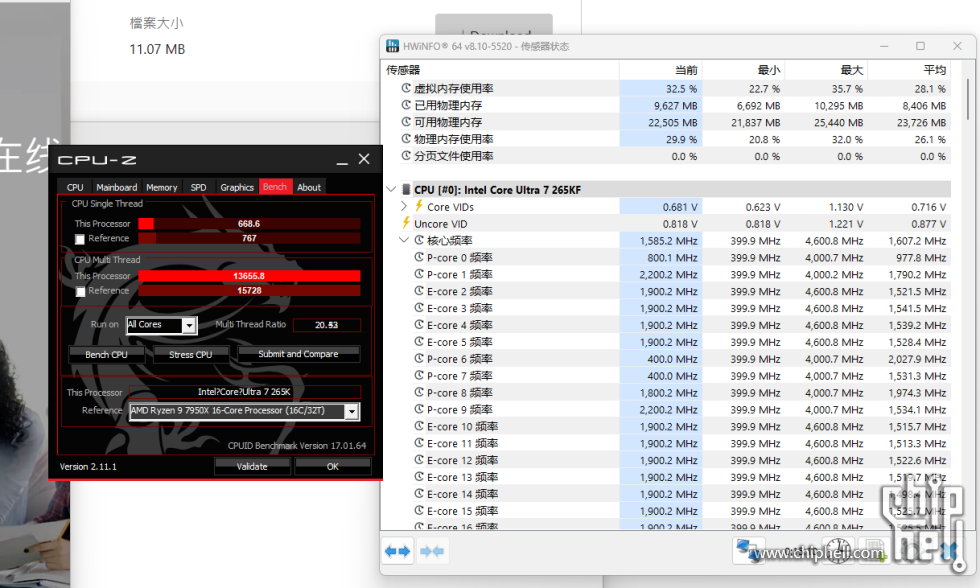
Task: Click the Stress CPU button
Action: coord(191,354)
